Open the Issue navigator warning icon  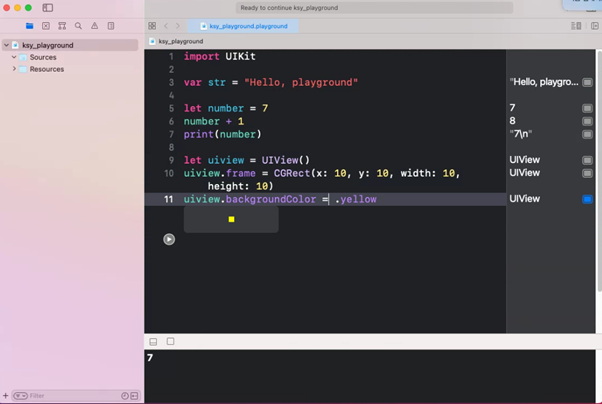[x=94, y=26]
